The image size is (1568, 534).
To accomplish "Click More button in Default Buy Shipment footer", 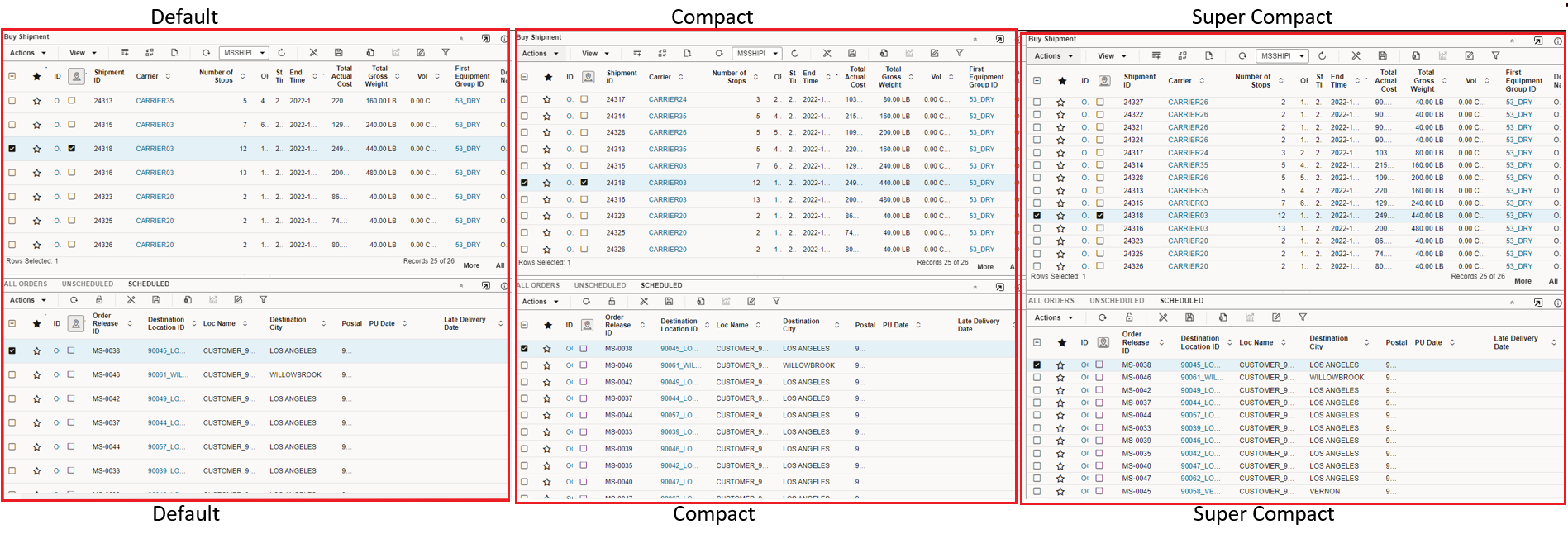I will [471, 265].
